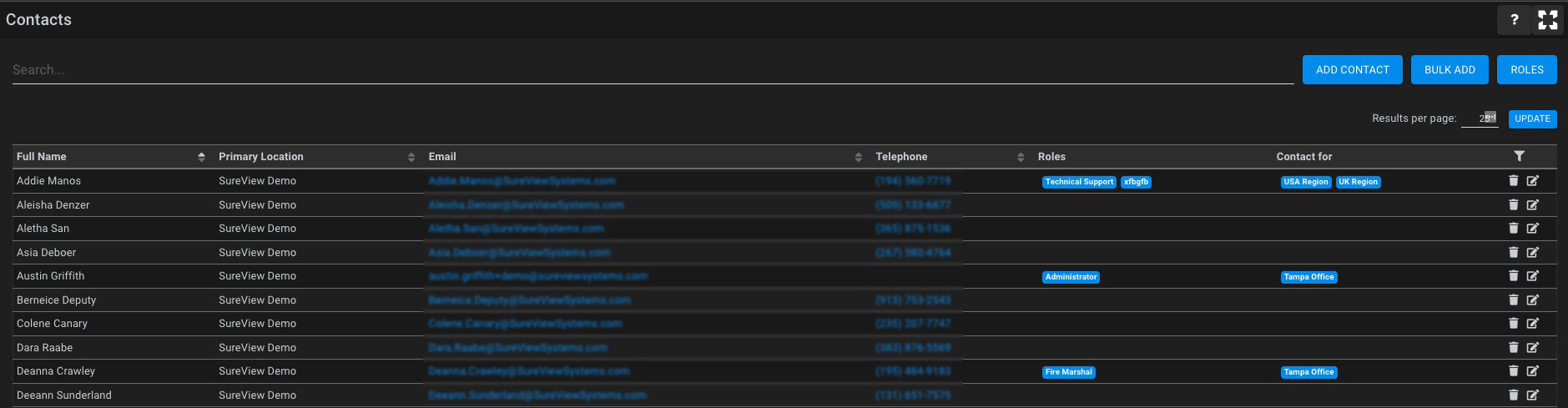Delete contact Asia Deboer
Screen dimensions: 1568x408
pyautogui.click(x=1514, y=252)
